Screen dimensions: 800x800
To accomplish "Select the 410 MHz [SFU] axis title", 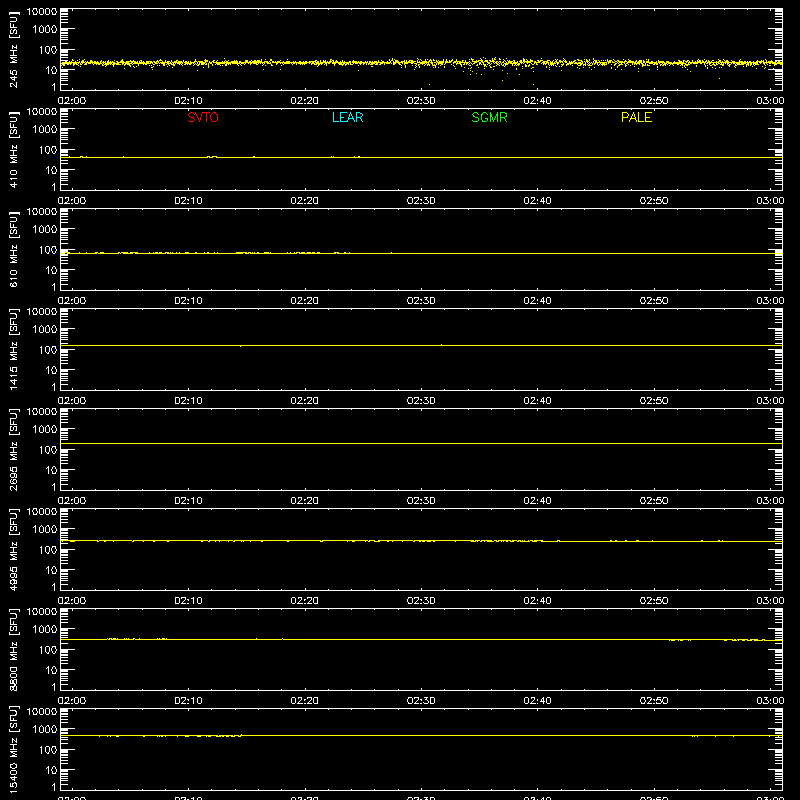I will click(13, 149).
